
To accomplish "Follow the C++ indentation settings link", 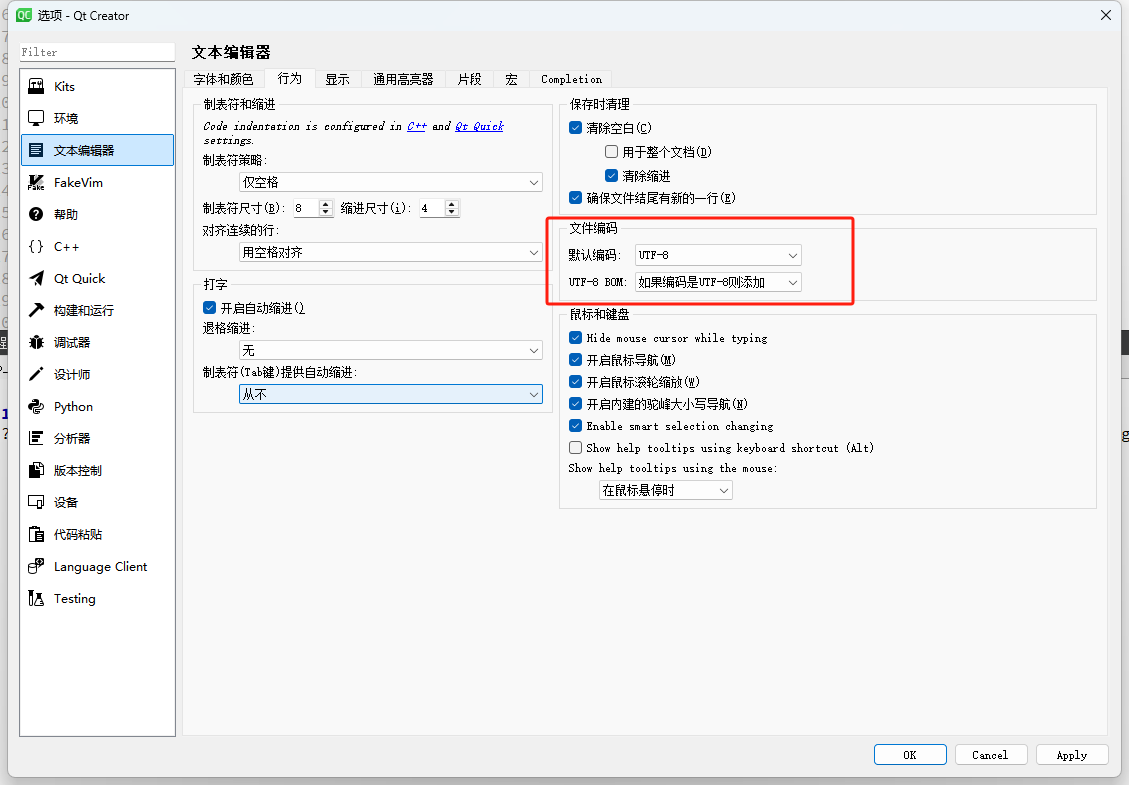I will pos(417,126).
